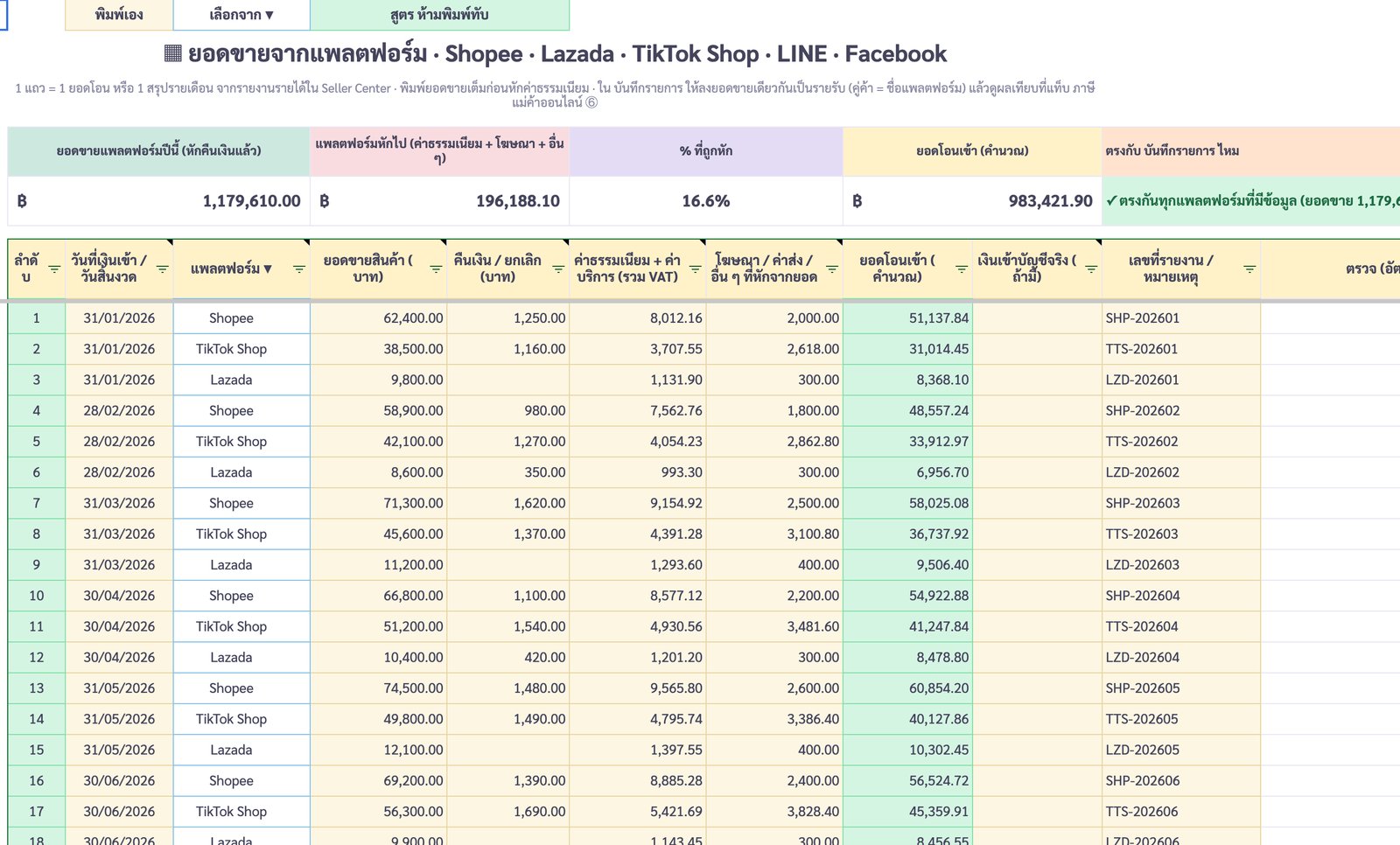Click the empty คืนเงิน cell for LZD-202601
This screenshot has height=845, width=1400.
coord(507,380)
